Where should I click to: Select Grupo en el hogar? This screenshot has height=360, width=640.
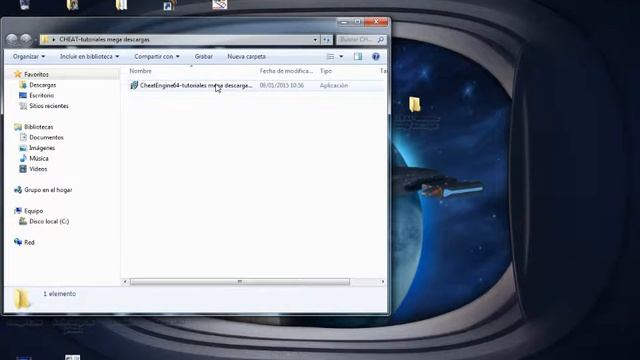click(48, 190)
